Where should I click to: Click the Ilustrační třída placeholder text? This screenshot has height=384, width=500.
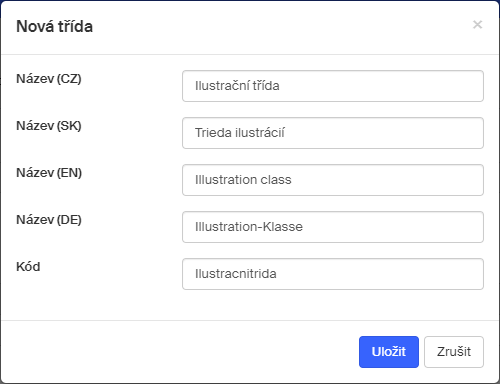[237, 86]
